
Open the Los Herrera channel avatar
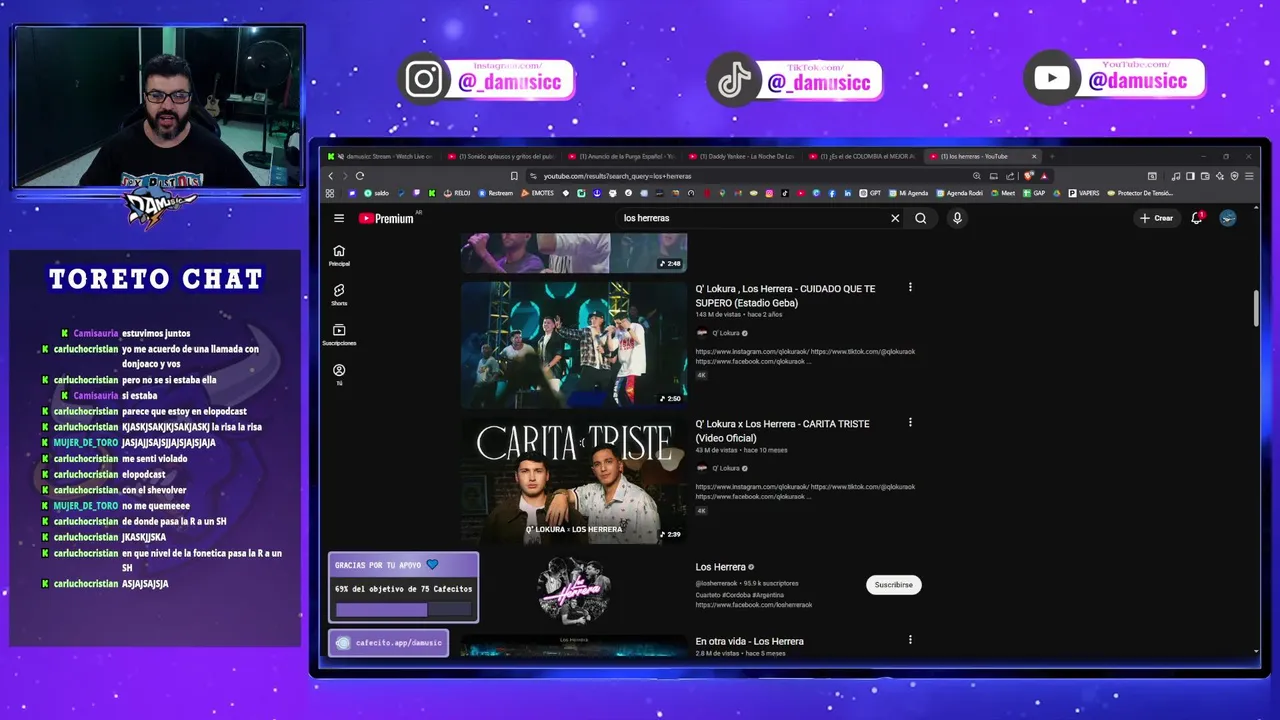574,590
